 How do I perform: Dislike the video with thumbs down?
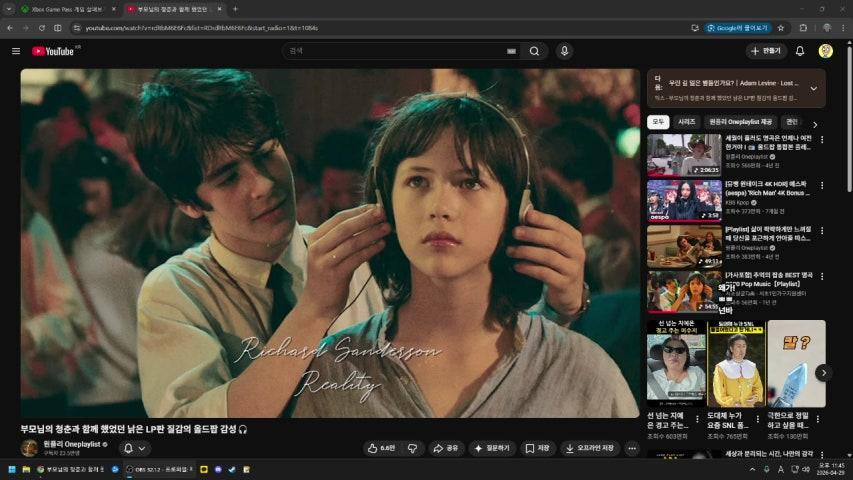click(x=412, y=448)
